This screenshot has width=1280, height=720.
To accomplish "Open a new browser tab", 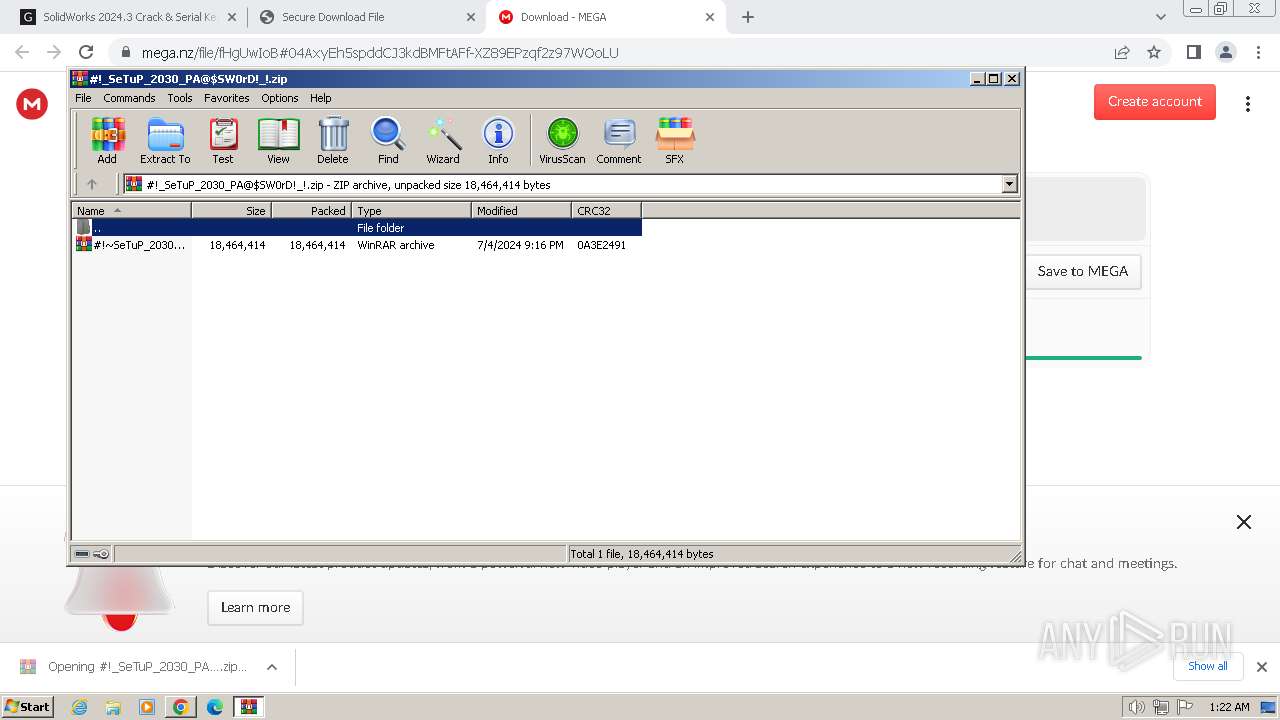I will pos(748,17).
